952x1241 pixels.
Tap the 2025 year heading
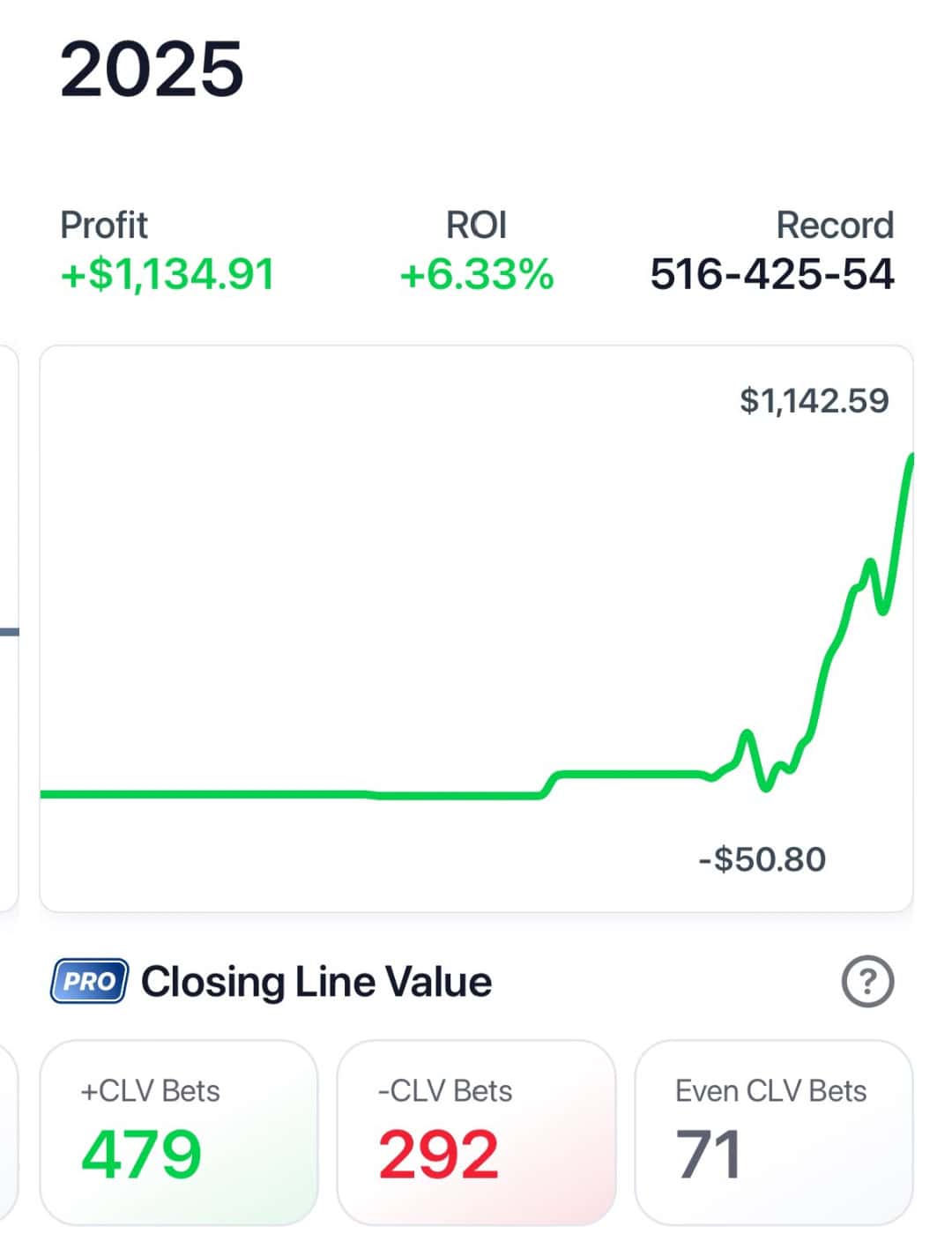tap(152, 70)
